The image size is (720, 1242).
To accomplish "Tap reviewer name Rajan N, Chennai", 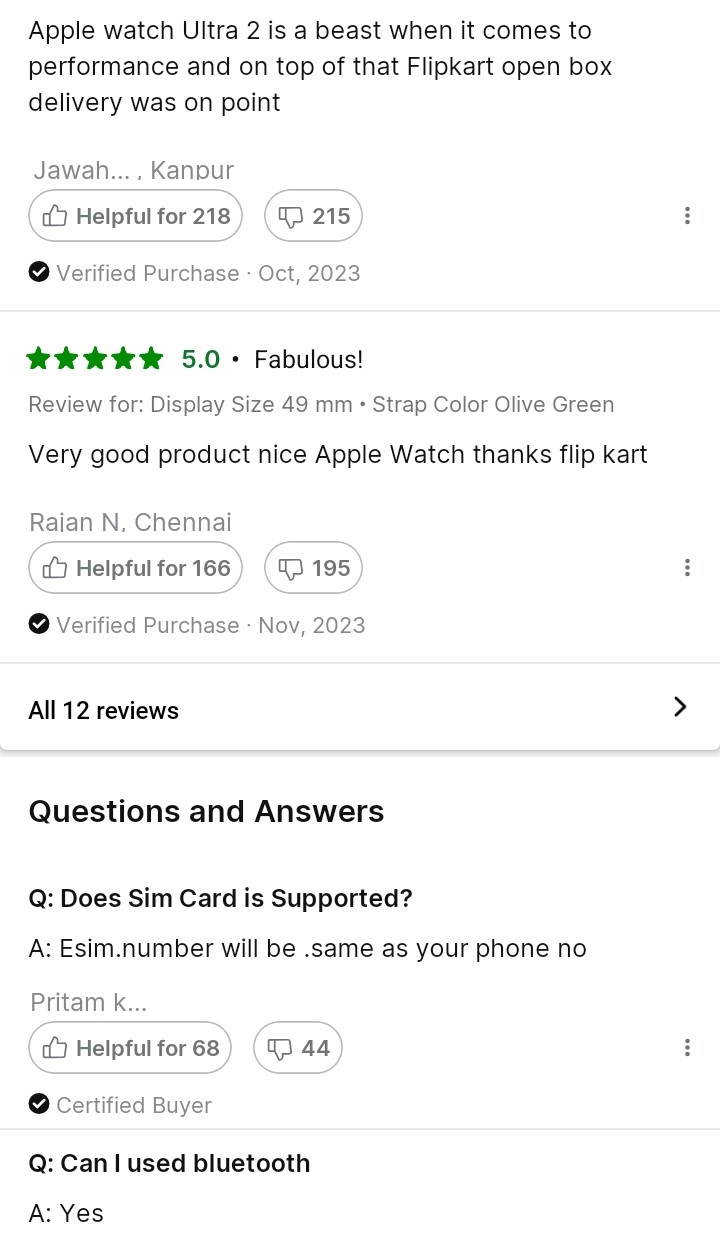I will point(130,522).
